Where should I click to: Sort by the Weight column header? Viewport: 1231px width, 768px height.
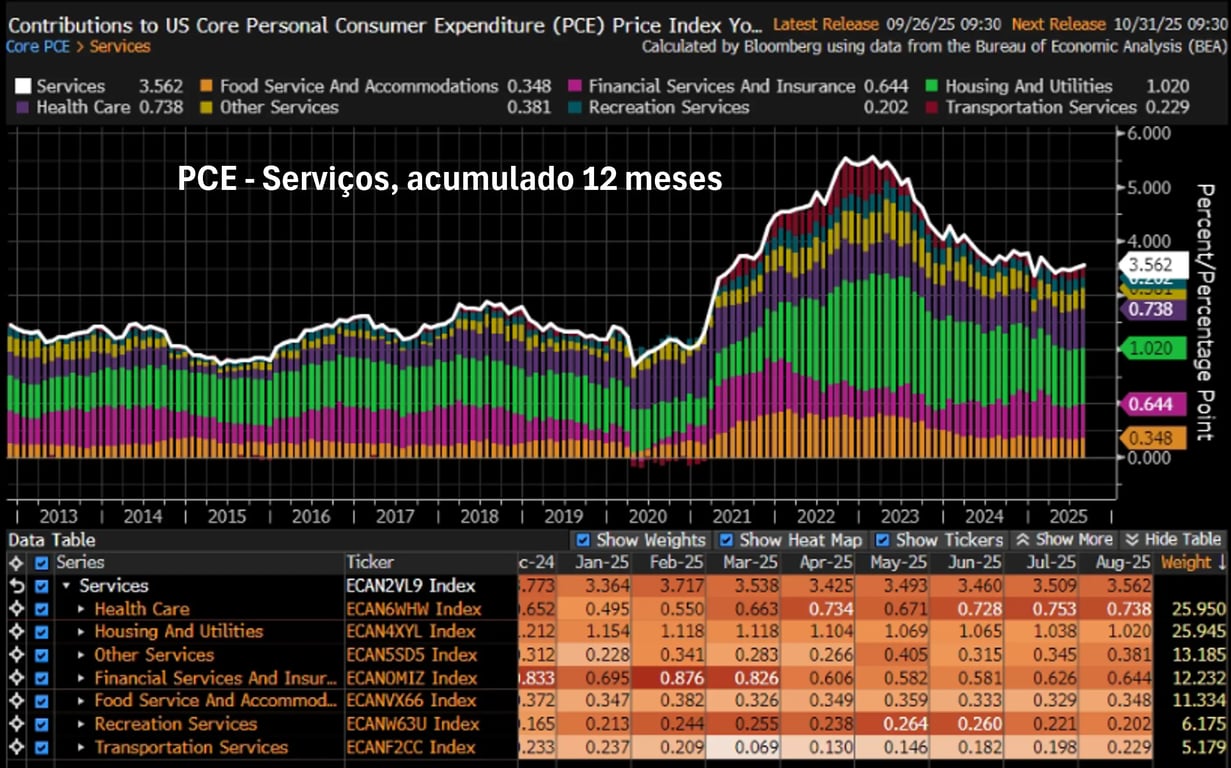pyautogui.click(x=1190, y=563)
